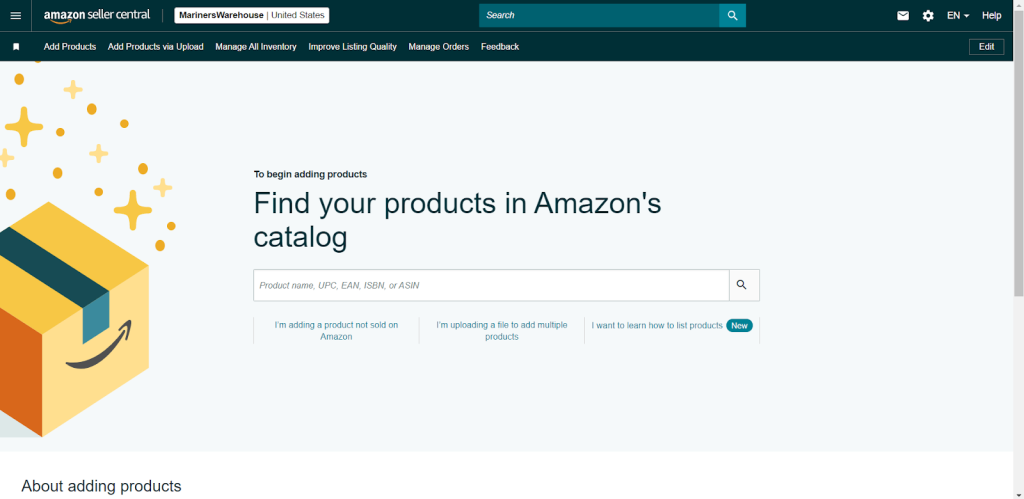Go to Manage Orders
Viewport: 1024px width, 499px height.
[439, 47]
